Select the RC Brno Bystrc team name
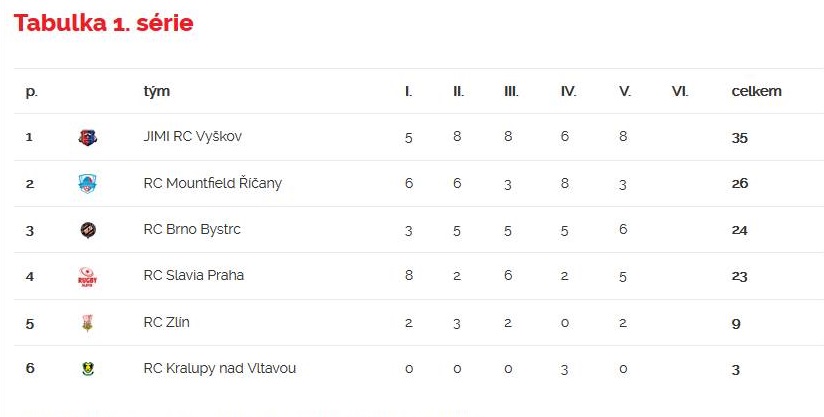Image resolution: width=824 pixels, height=417 pixels. pyautogui.click(x=192, y=230)
